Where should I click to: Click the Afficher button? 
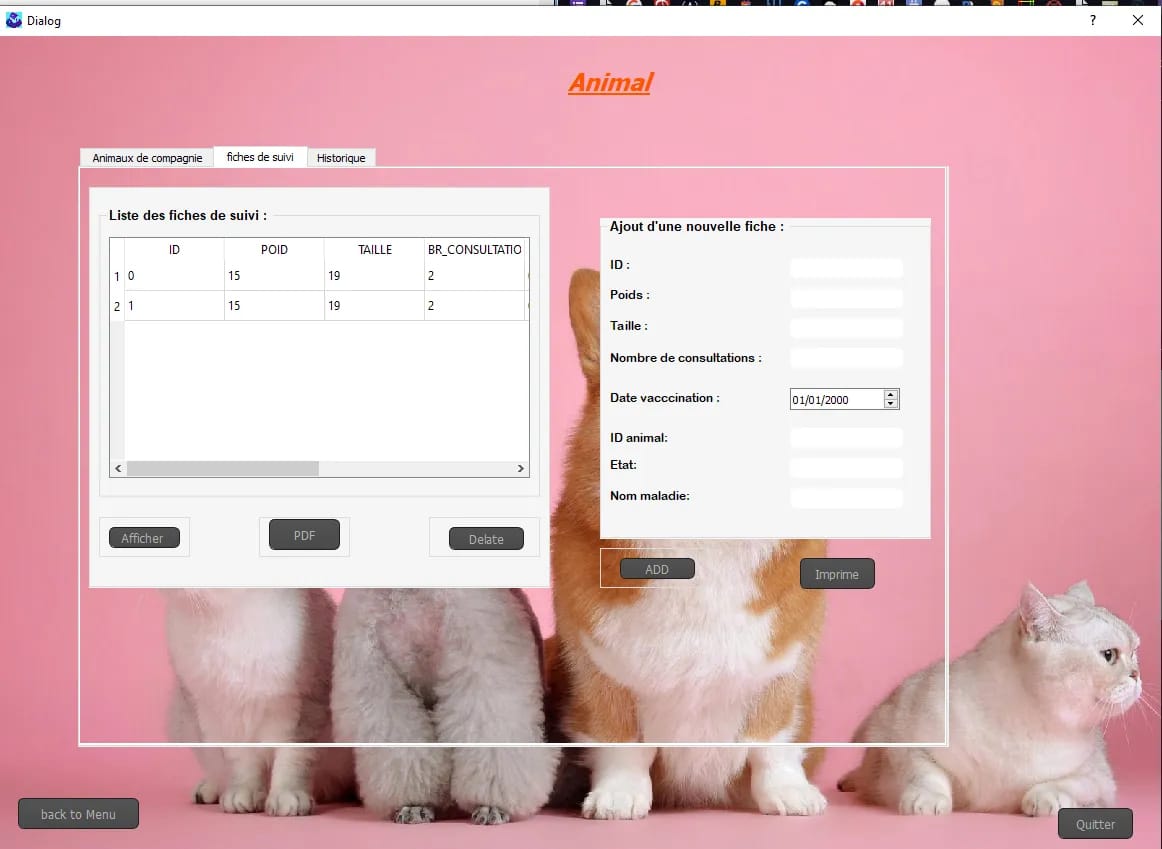point(144,537)
